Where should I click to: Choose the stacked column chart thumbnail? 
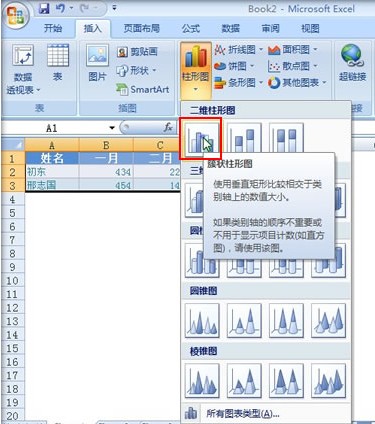(x=244, y=139)
